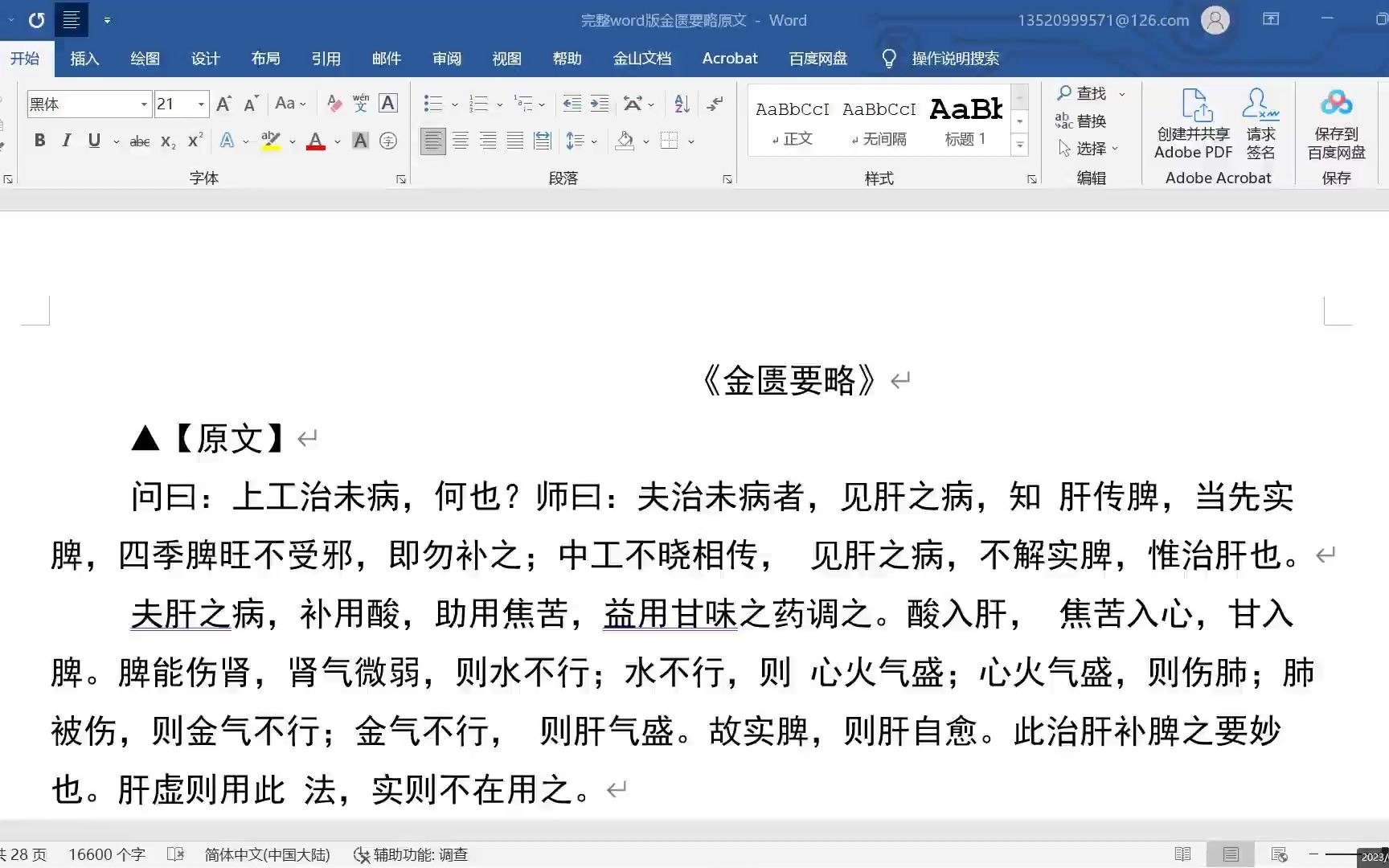Apply a bulleted list

tap(433, 104)
